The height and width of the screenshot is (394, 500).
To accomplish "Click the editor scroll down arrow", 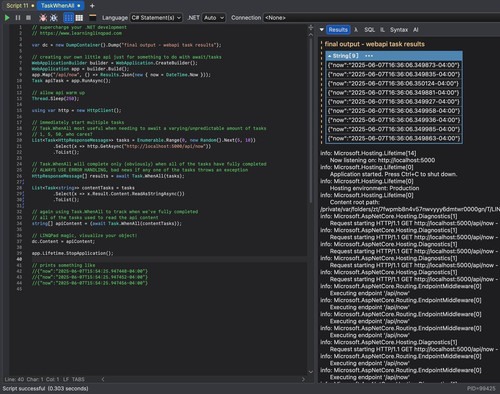I will pos(311,372).
